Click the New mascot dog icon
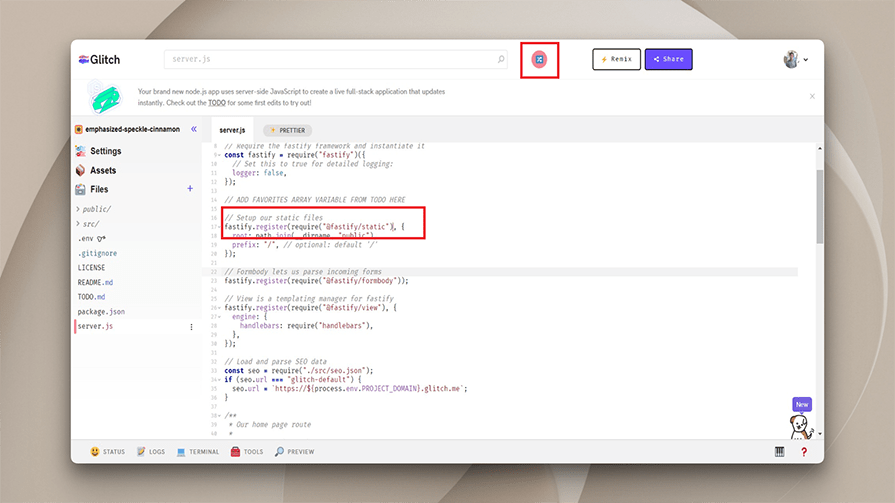Screen dimensions: 895x503 click(x=801, y=426)
